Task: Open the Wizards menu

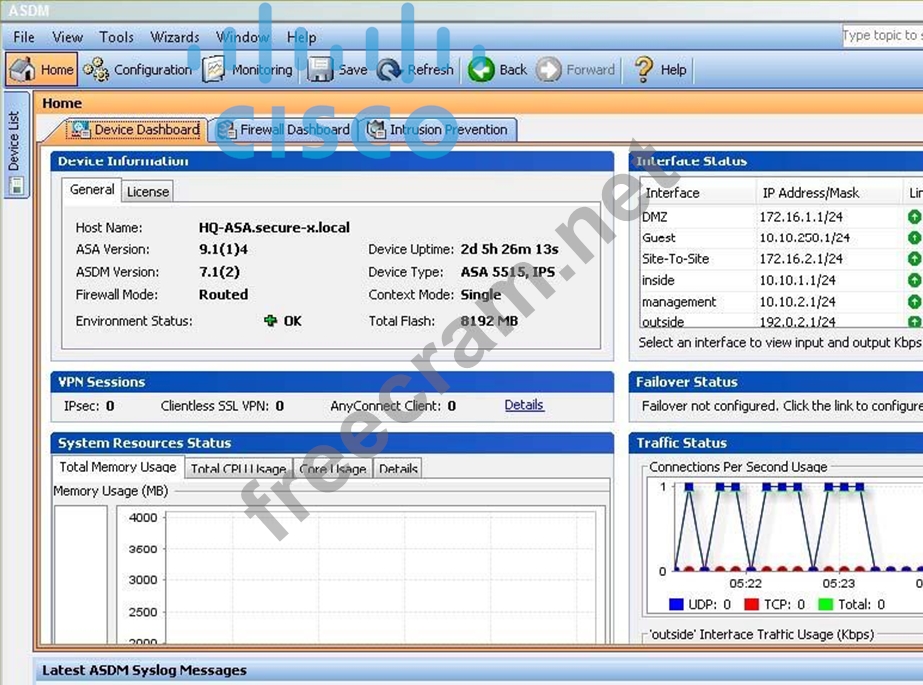Action: [175, 37]
